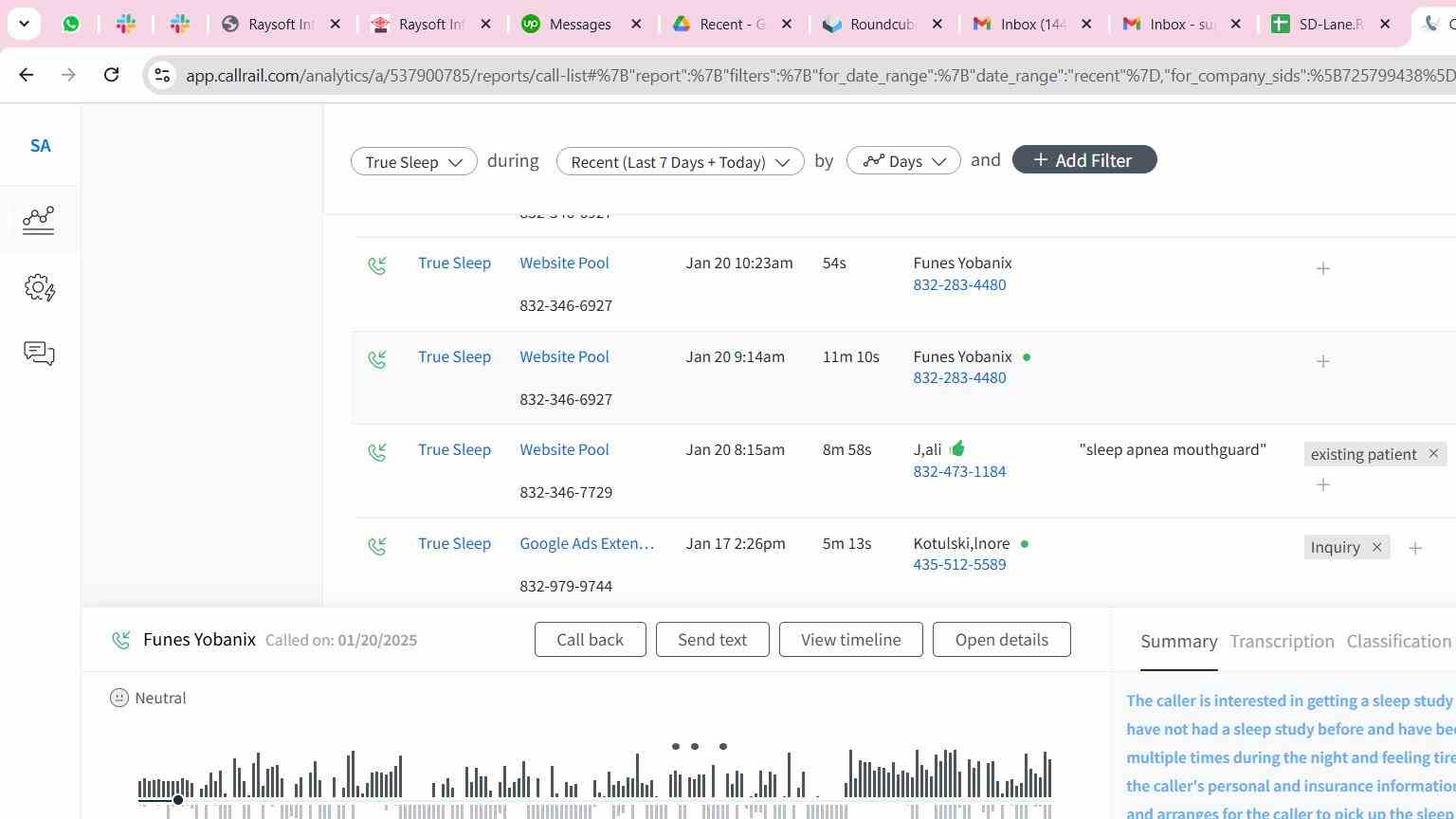Open the Days grouping dropdown
This screenshot has height=819, width=1456.
903,161
